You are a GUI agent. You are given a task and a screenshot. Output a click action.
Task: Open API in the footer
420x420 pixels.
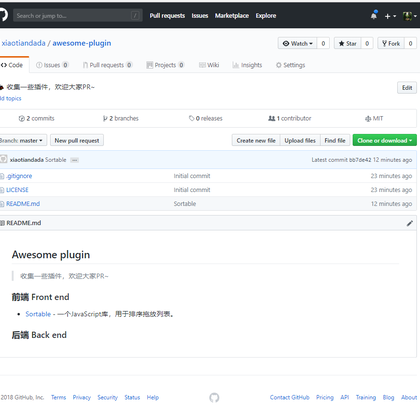(x=345, y=397)
